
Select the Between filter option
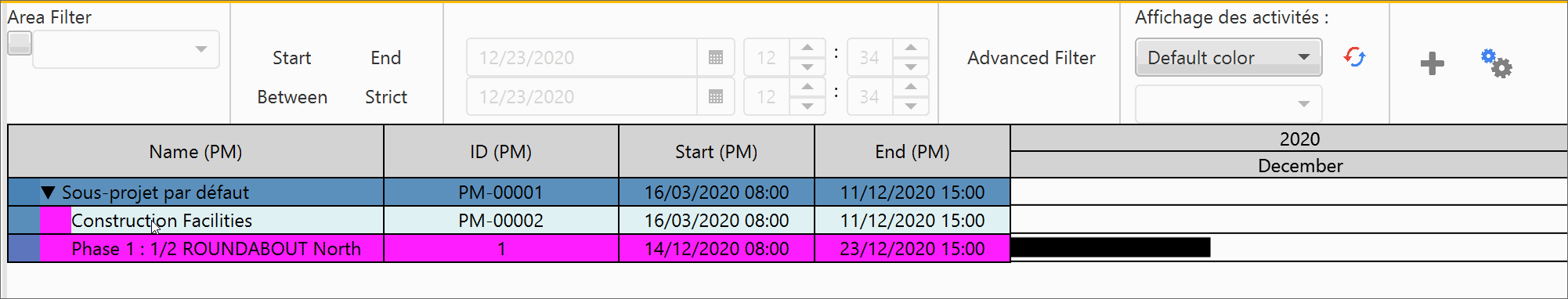click(x=292, y=97)
